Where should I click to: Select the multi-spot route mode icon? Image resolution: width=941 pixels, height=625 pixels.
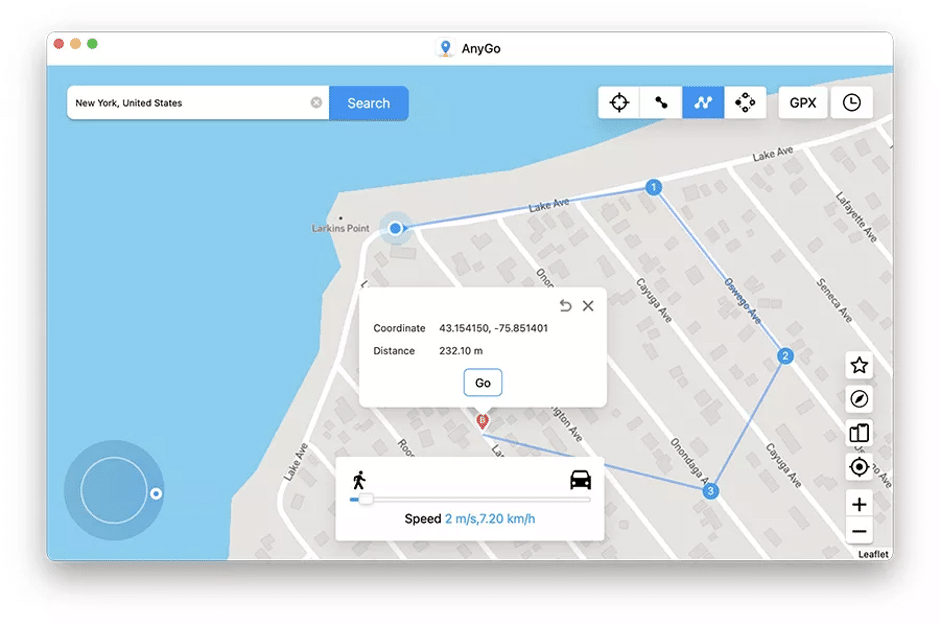[x=703, y=102]
